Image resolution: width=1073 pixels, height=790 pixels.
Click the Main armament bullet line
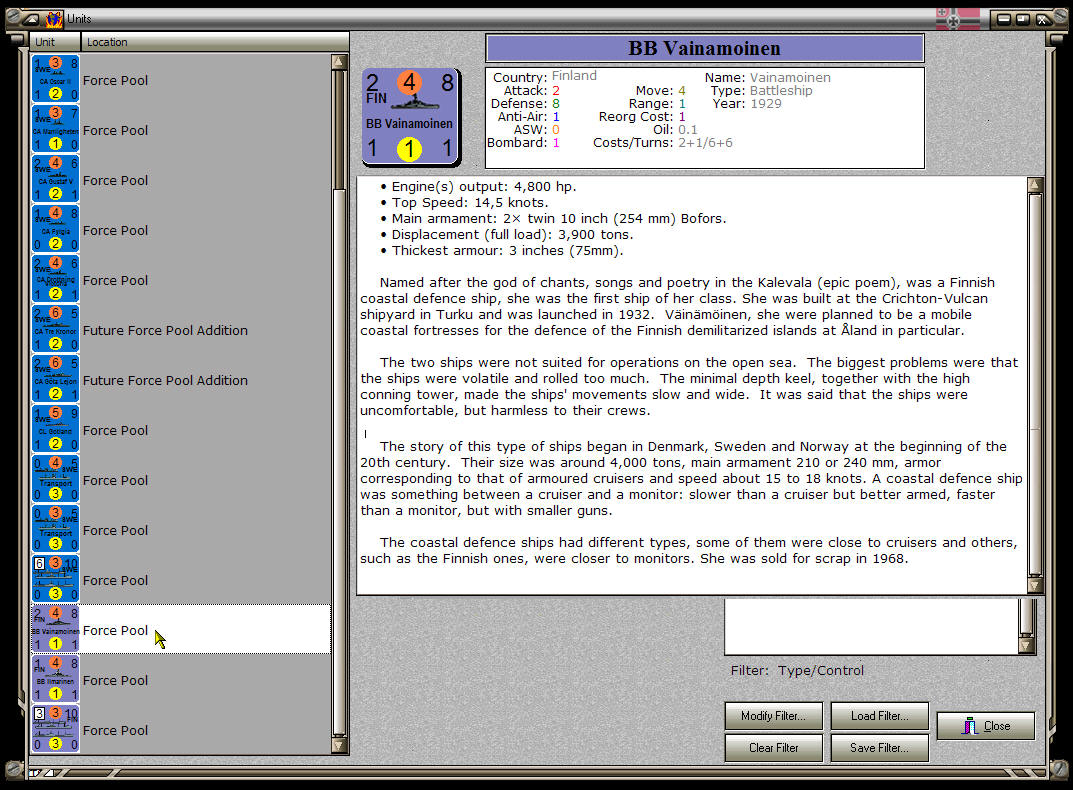553,218
